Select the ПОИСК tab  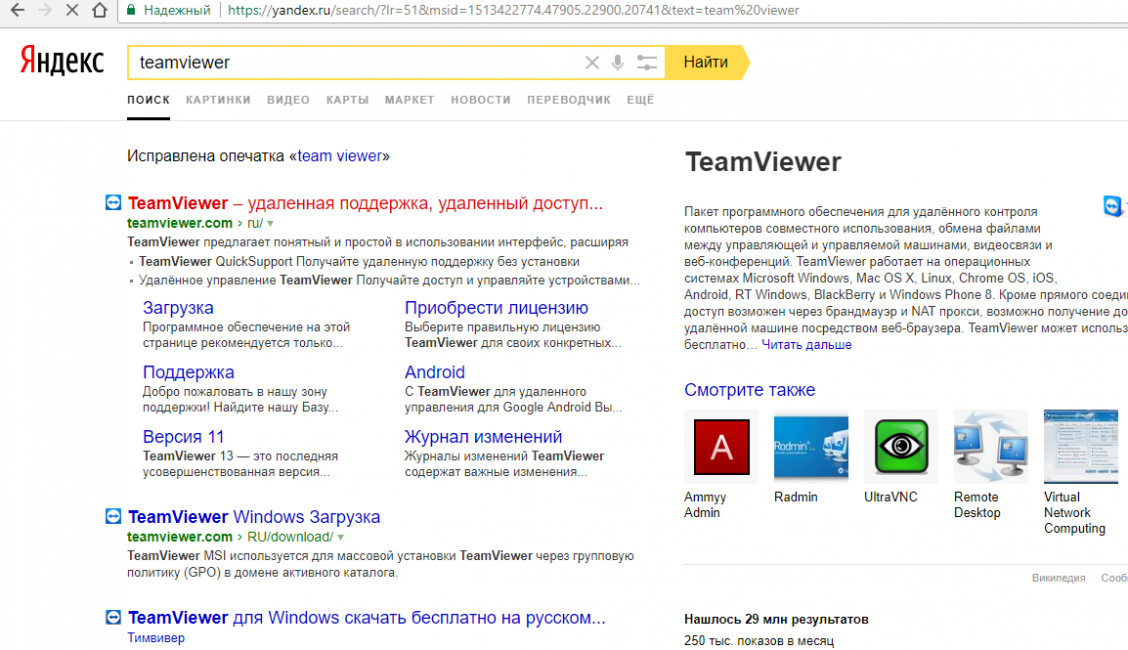click(x=149, y=100)
